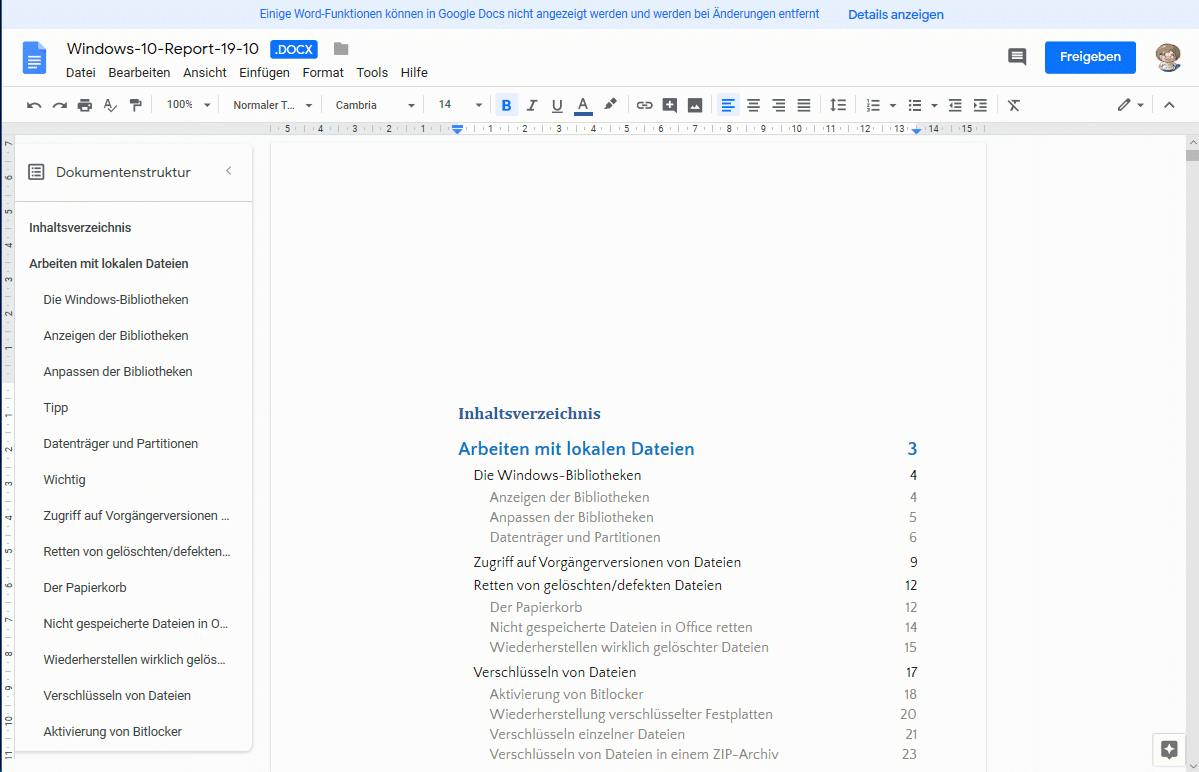
Task: Click Details anzeigen link
Action: (x=895, y=15)
